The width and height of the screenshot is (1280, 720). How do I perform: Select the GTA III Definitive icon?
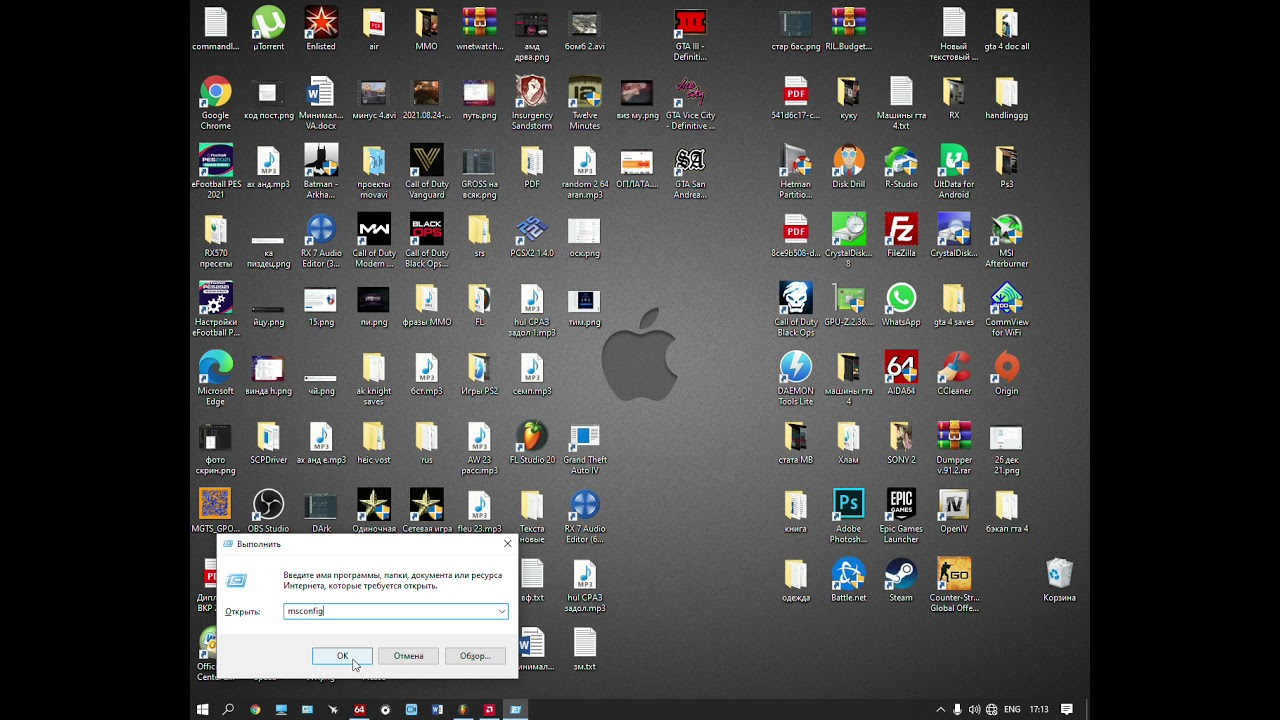690,34
